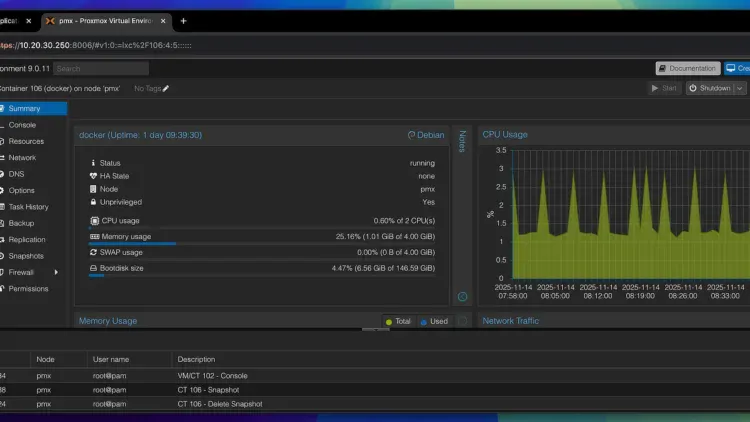Click the Debian OS icon
Viewport: 750px width, 422px height.
pos(411,135)
